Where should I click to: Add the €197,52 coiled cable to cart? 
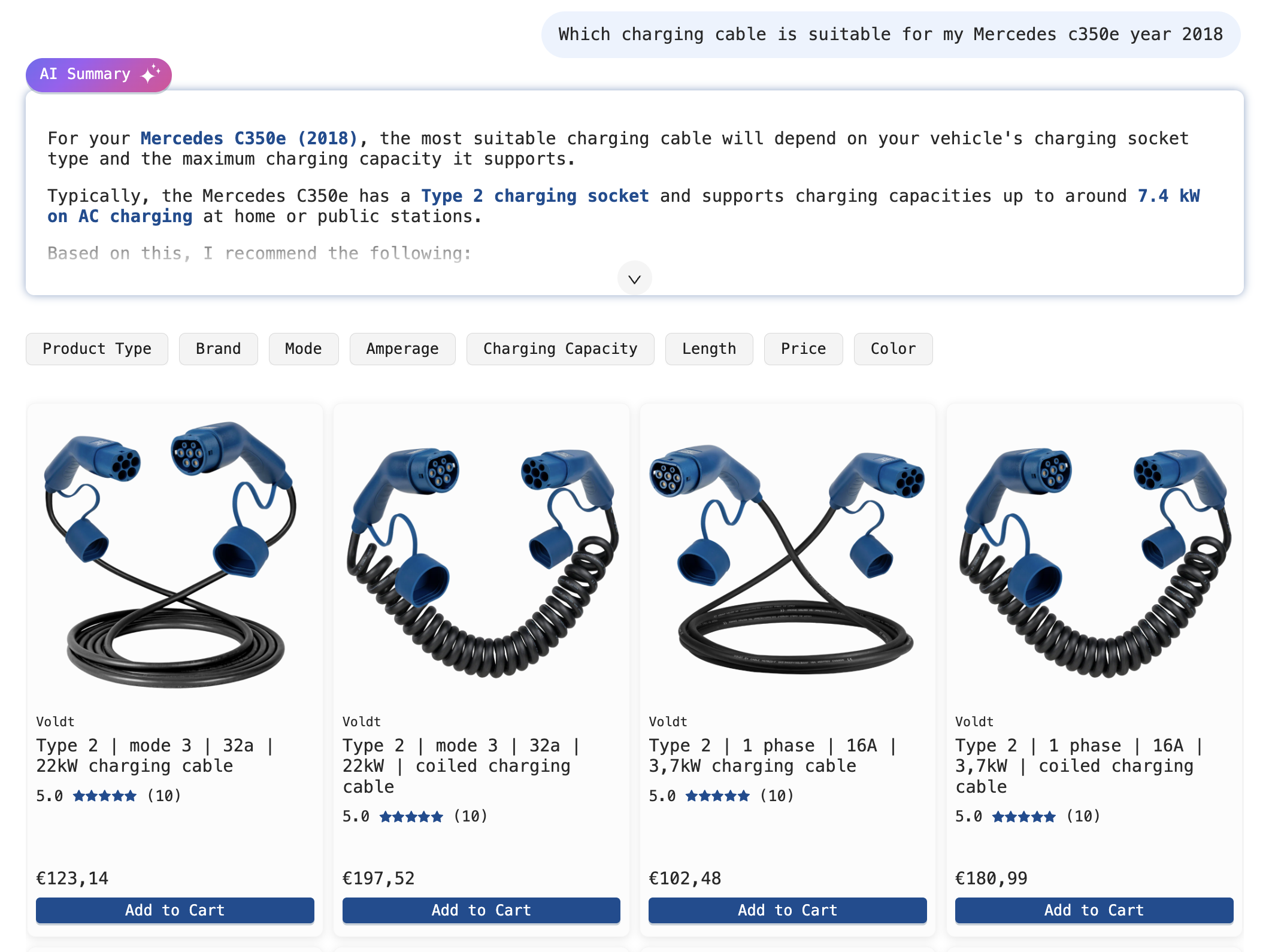481,910
